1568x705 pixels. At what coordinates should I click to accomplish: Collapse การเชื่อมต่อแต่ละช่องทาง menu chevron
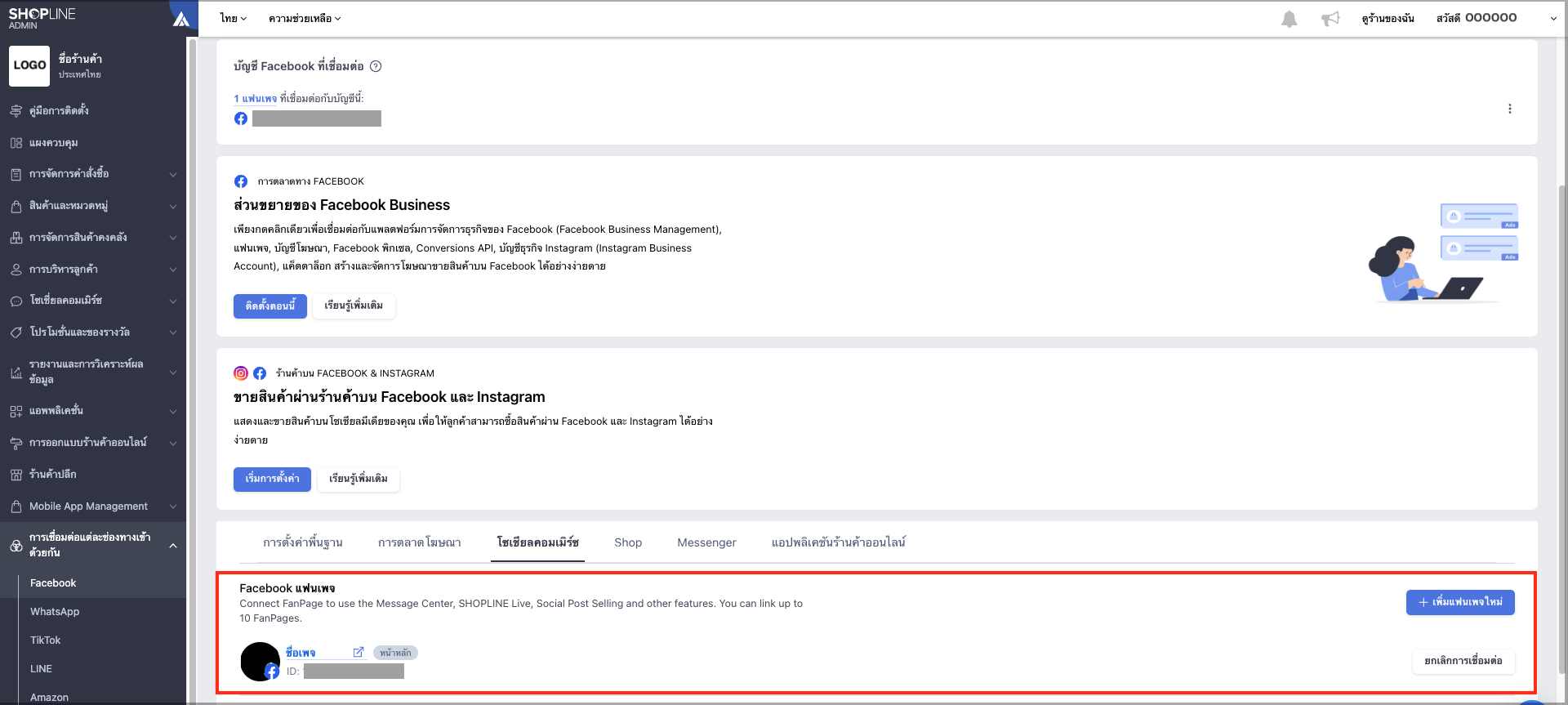(173, 545)
